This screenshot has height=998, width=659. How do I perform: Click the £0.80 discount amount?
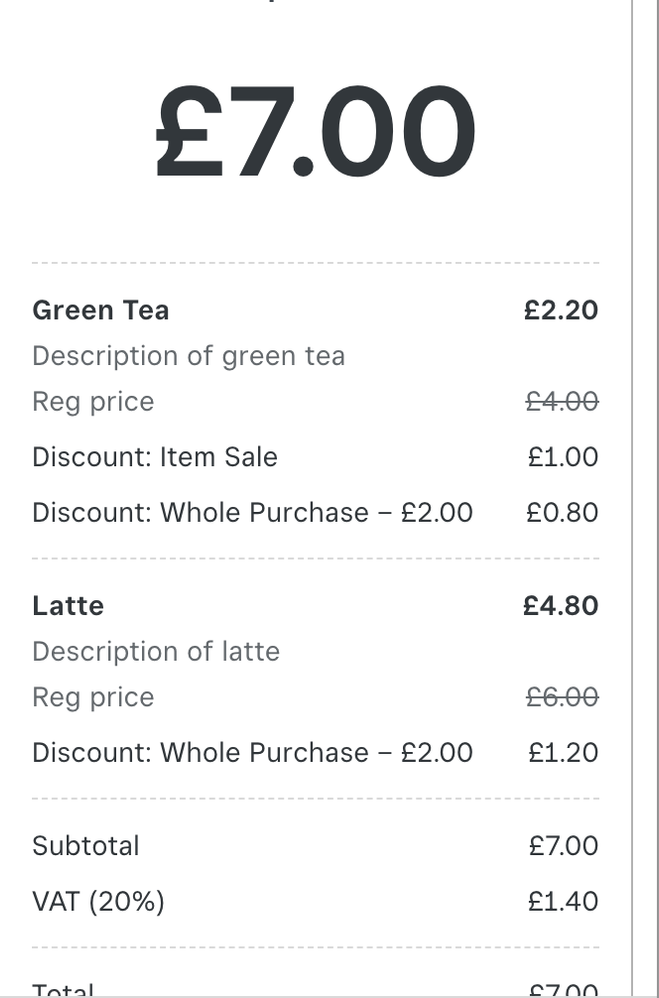click(562, 513)
